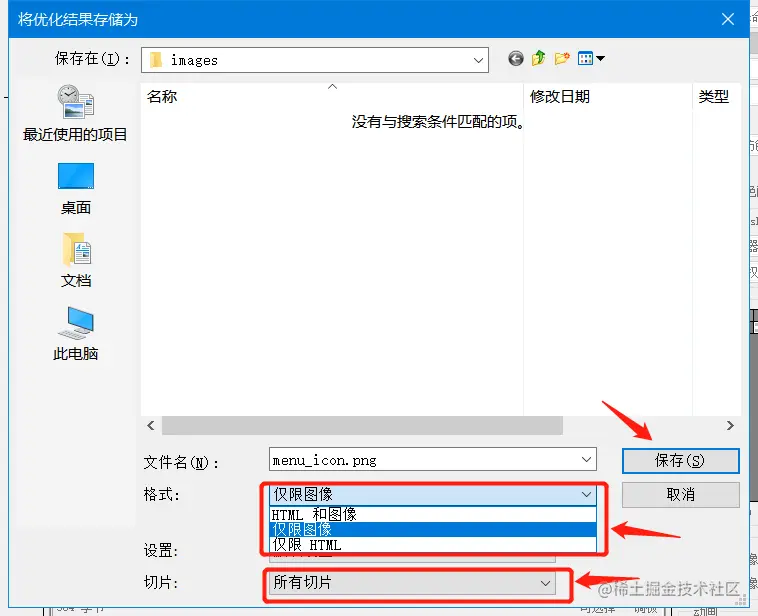Choose 仅限图像 from the format list

[x=433, y=529]
